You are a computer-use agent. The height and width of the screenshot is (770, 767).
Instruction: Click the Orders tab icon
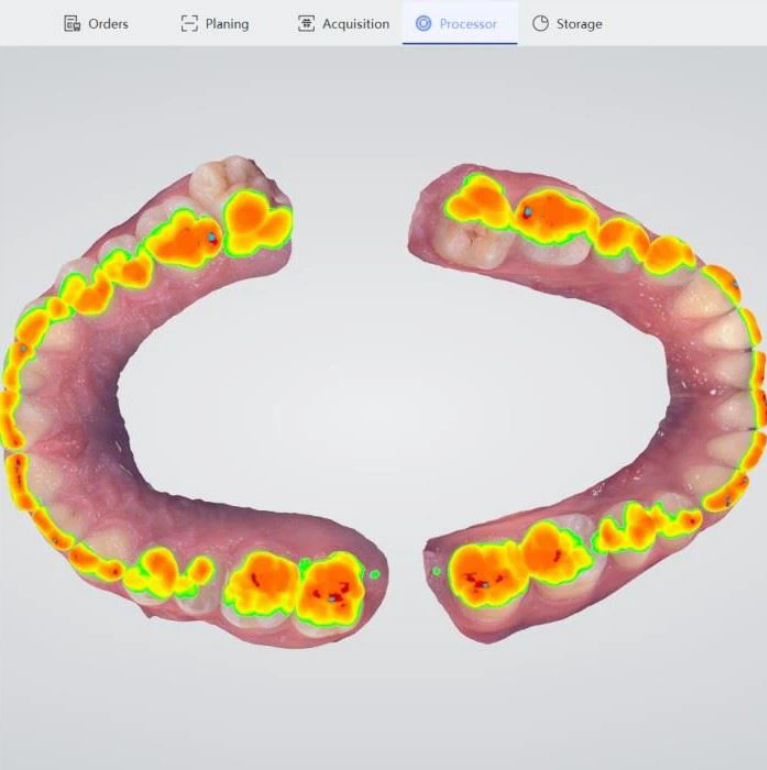point(72,24)
